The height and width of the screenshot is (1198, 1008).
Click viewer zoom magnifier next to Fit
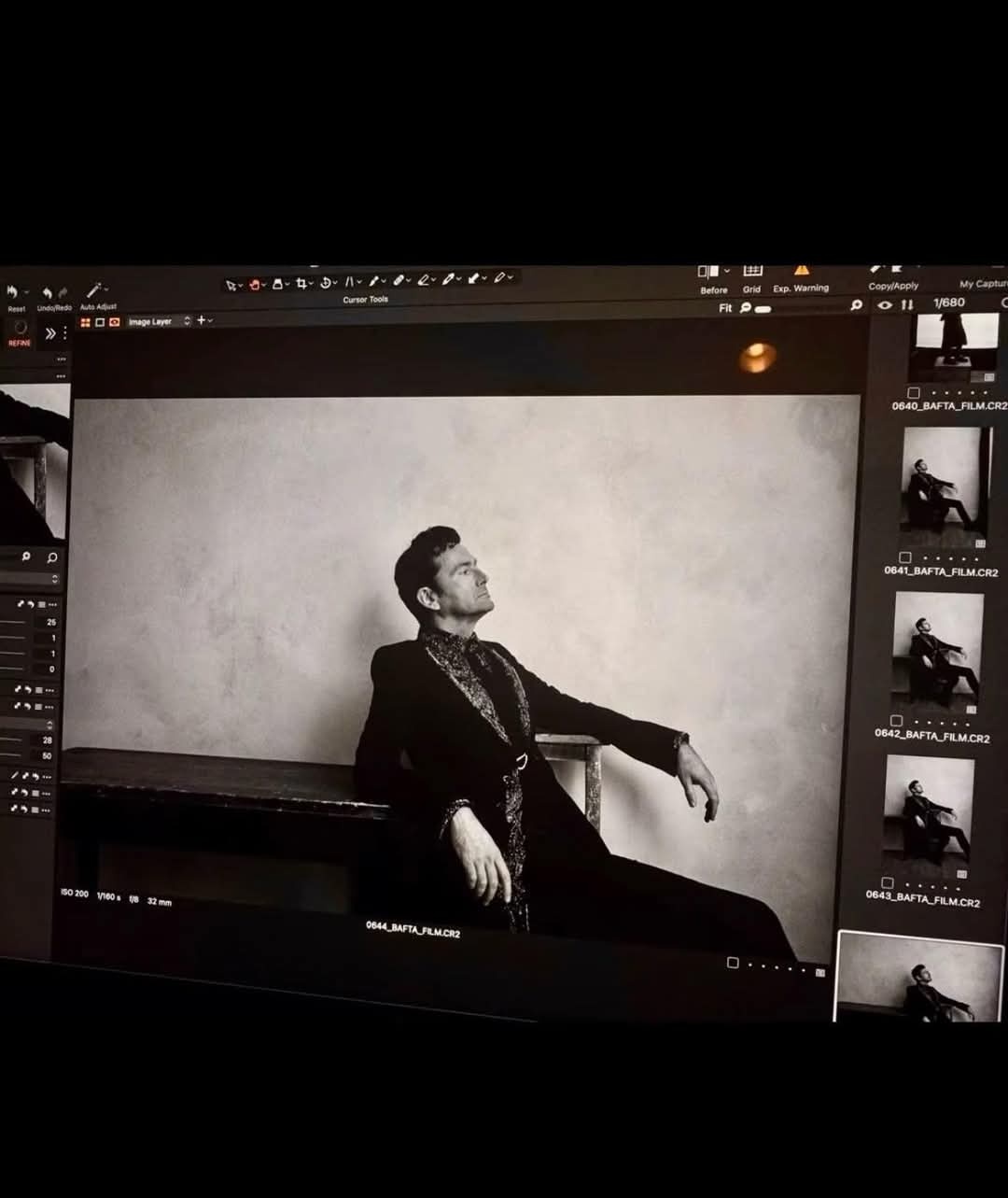tap(746, 307)
